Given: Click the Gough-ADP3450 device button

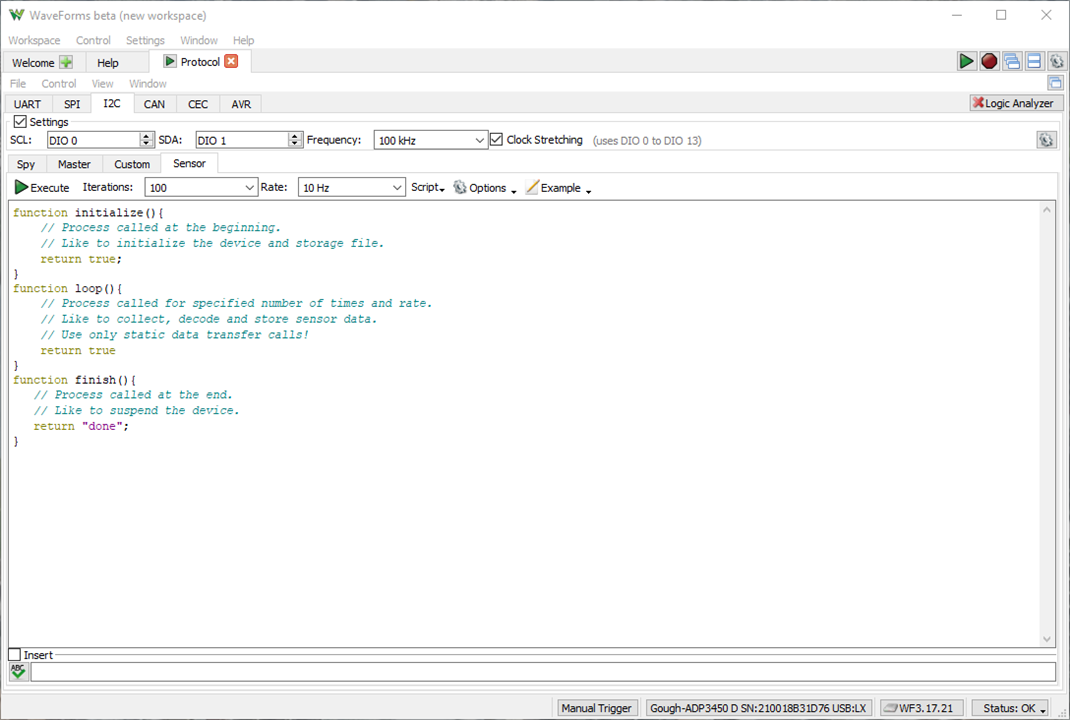Looking at the screenshot, I should [x=758, y=708].
